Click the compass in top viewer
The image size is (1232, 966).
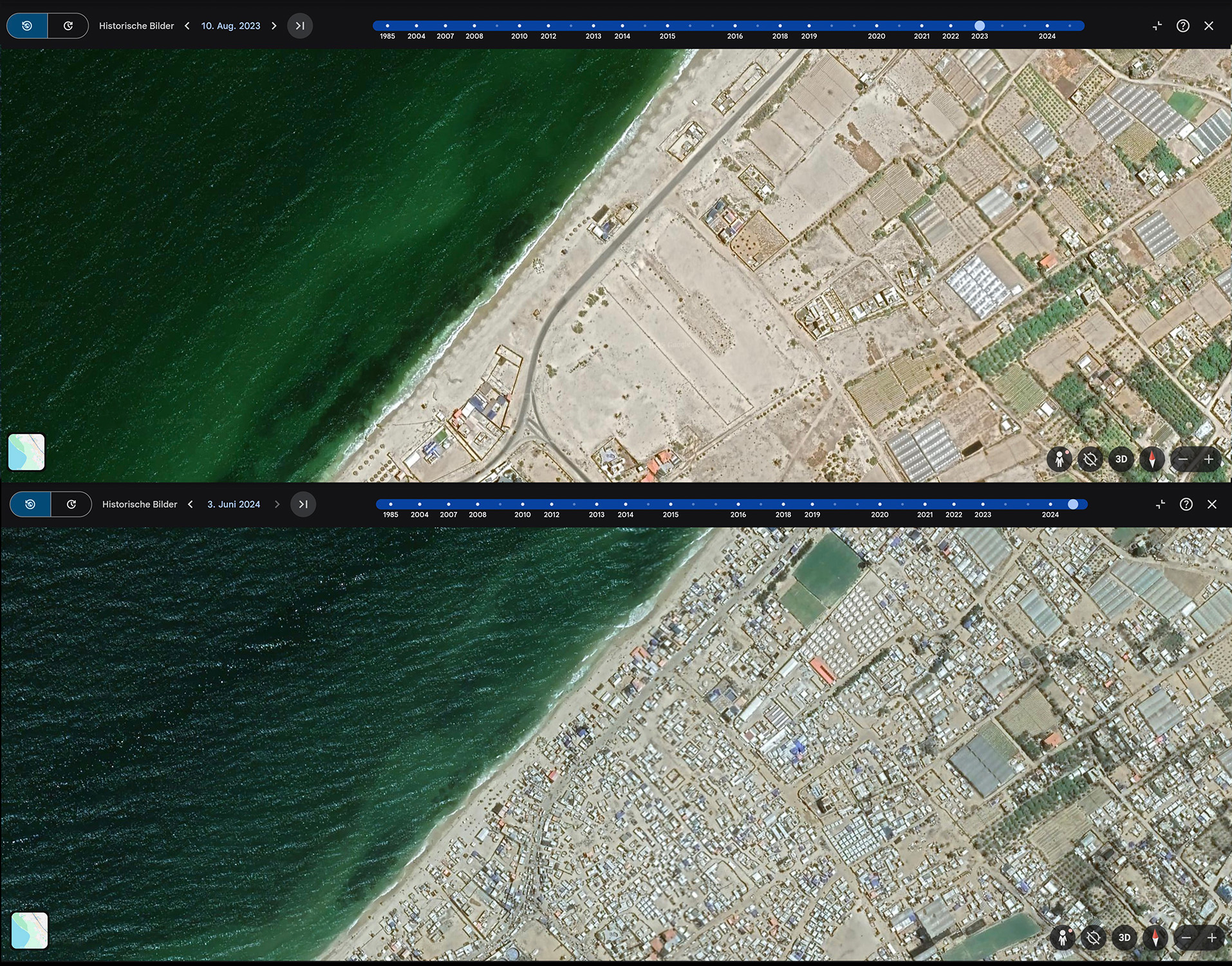pyautogui.click(x=1152, y=459)
